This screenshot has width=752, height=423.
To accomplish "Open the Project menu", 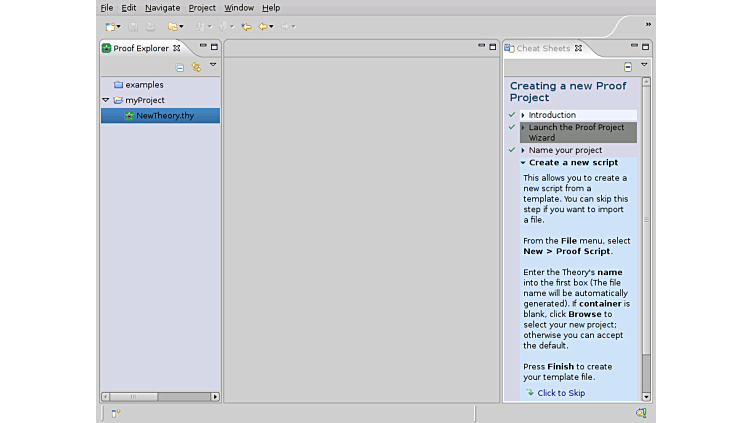I will tap(202, 8).
